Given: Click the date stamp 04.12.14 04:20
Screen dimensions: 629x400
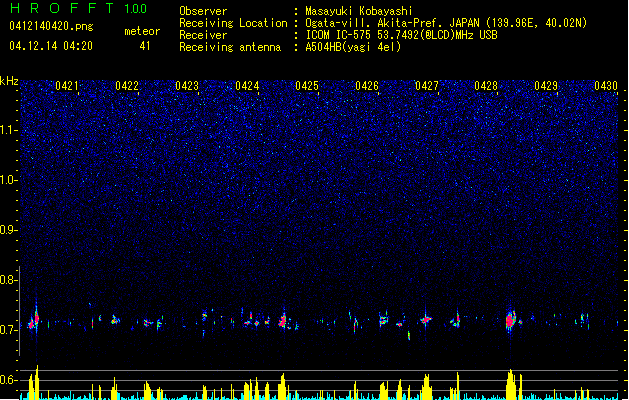Looking at the screenshot, I should click(x=51, y=46).
